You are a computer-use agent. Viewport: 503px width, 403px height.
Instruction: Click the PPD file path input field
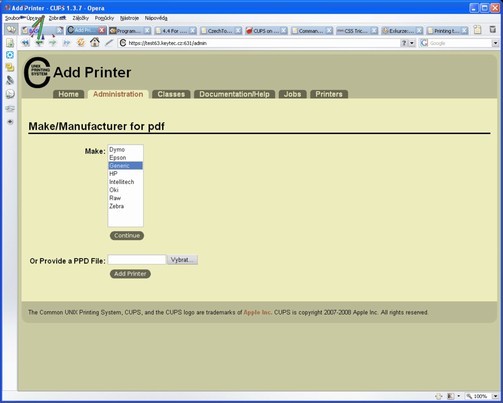137,260
